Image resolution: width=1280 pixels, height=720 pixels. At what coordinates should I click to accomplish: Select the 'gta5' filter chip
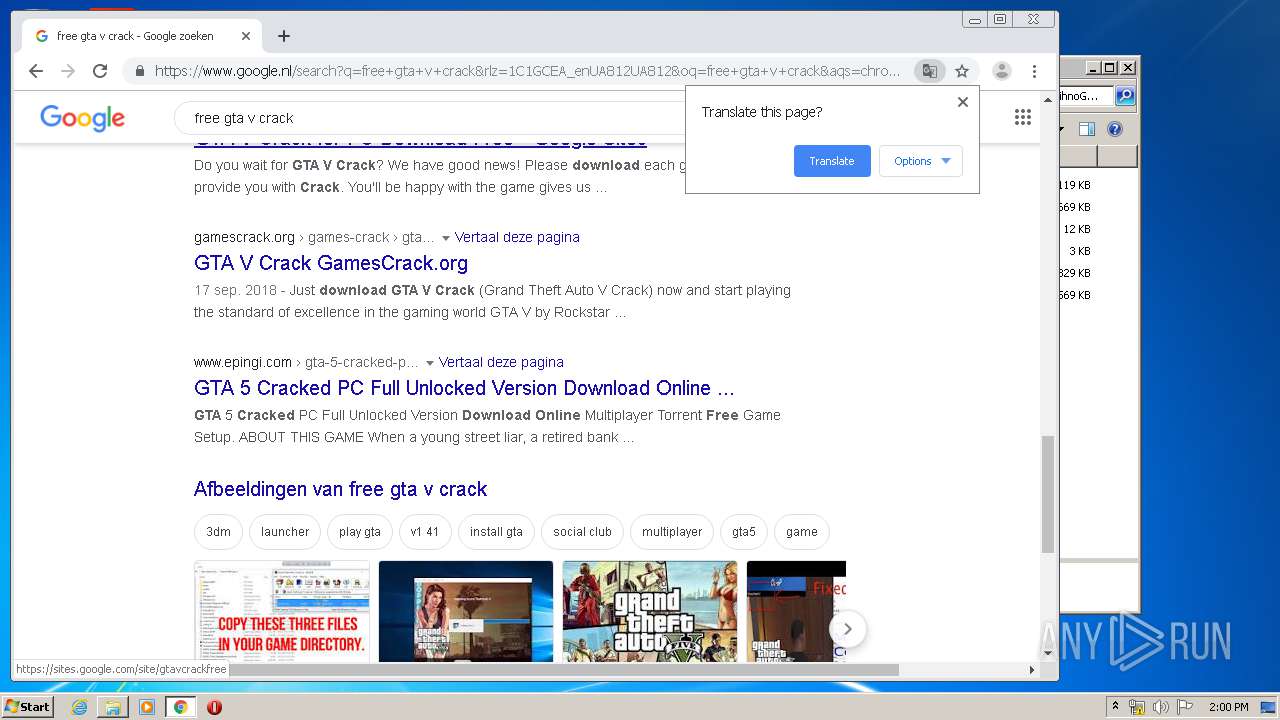click(744, 532)
